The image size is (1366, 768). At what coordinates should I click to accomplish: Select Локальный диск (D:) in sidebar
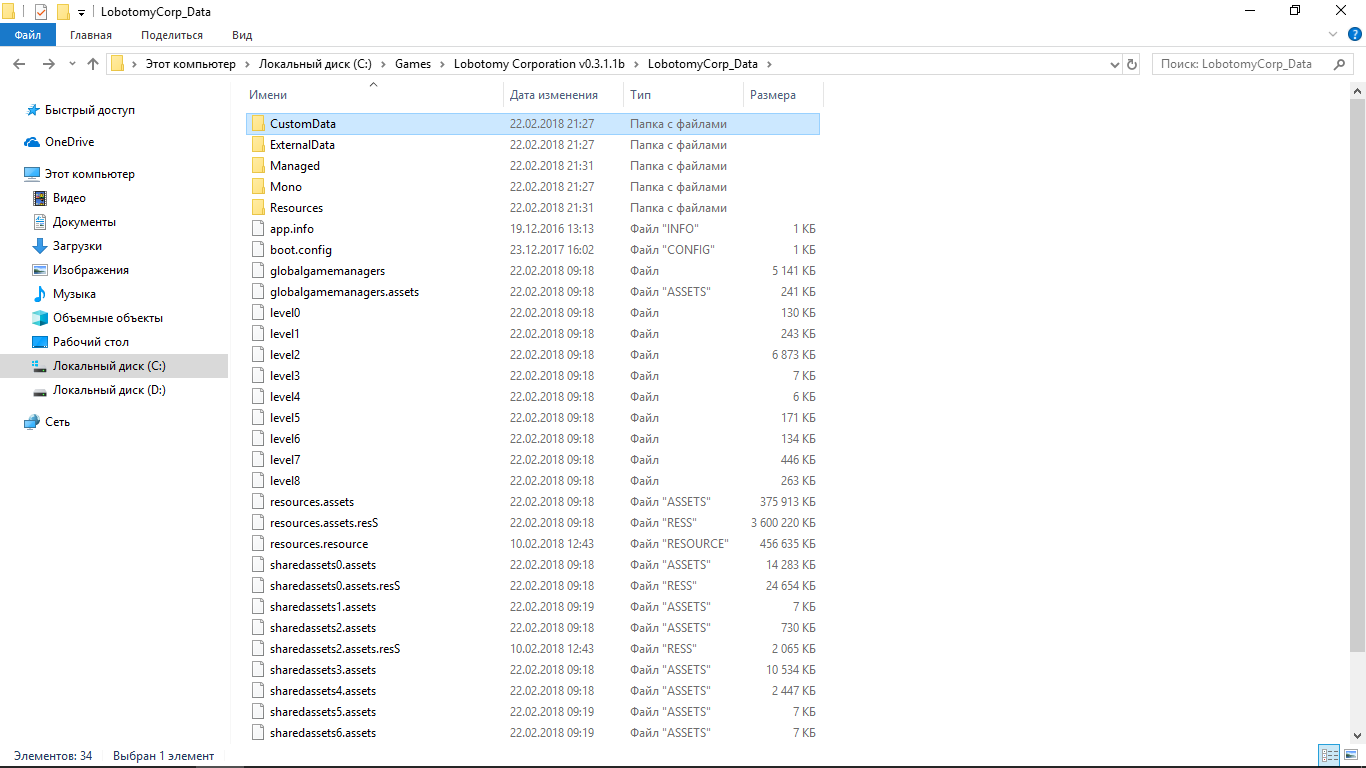pyautogui.click(x=109, y=390)
